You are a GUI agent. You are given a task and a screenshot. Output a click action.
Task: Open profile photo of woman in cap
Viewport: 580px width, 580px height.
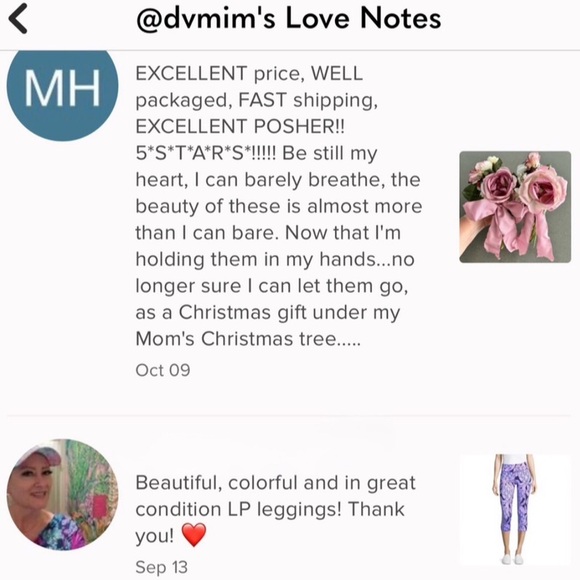click(63, 495)
